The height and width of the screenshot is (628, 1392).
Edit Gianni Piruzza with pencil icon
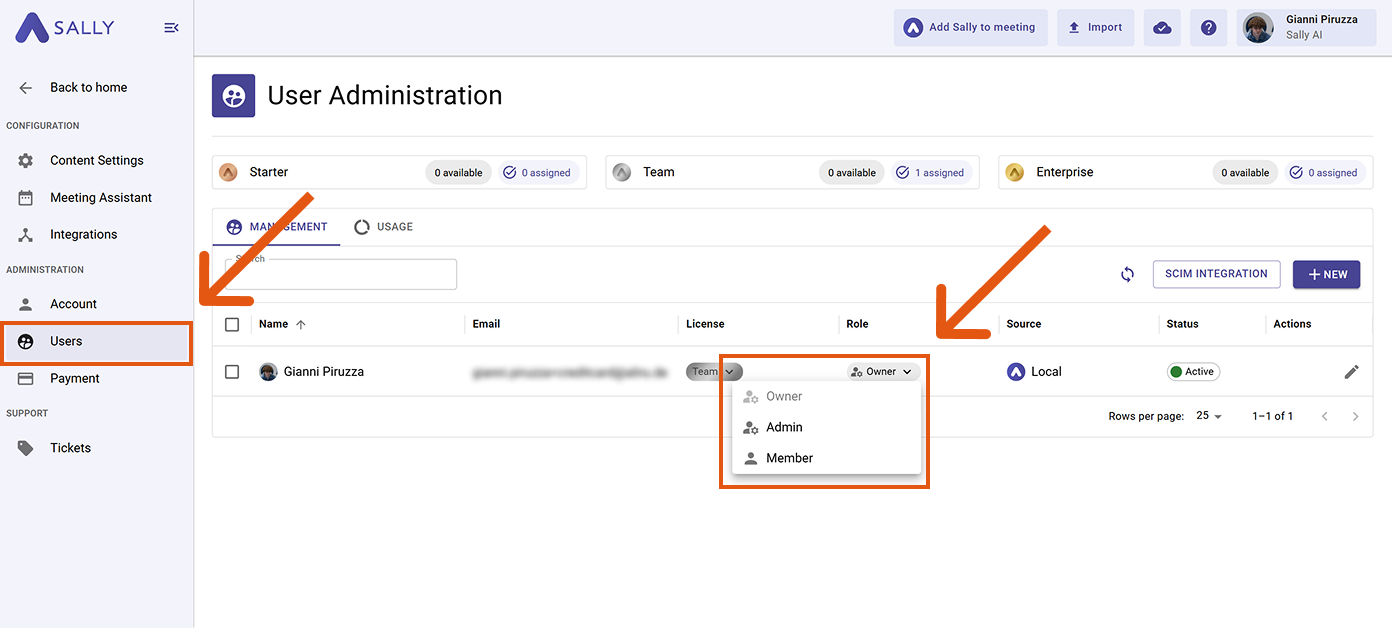1351,372
